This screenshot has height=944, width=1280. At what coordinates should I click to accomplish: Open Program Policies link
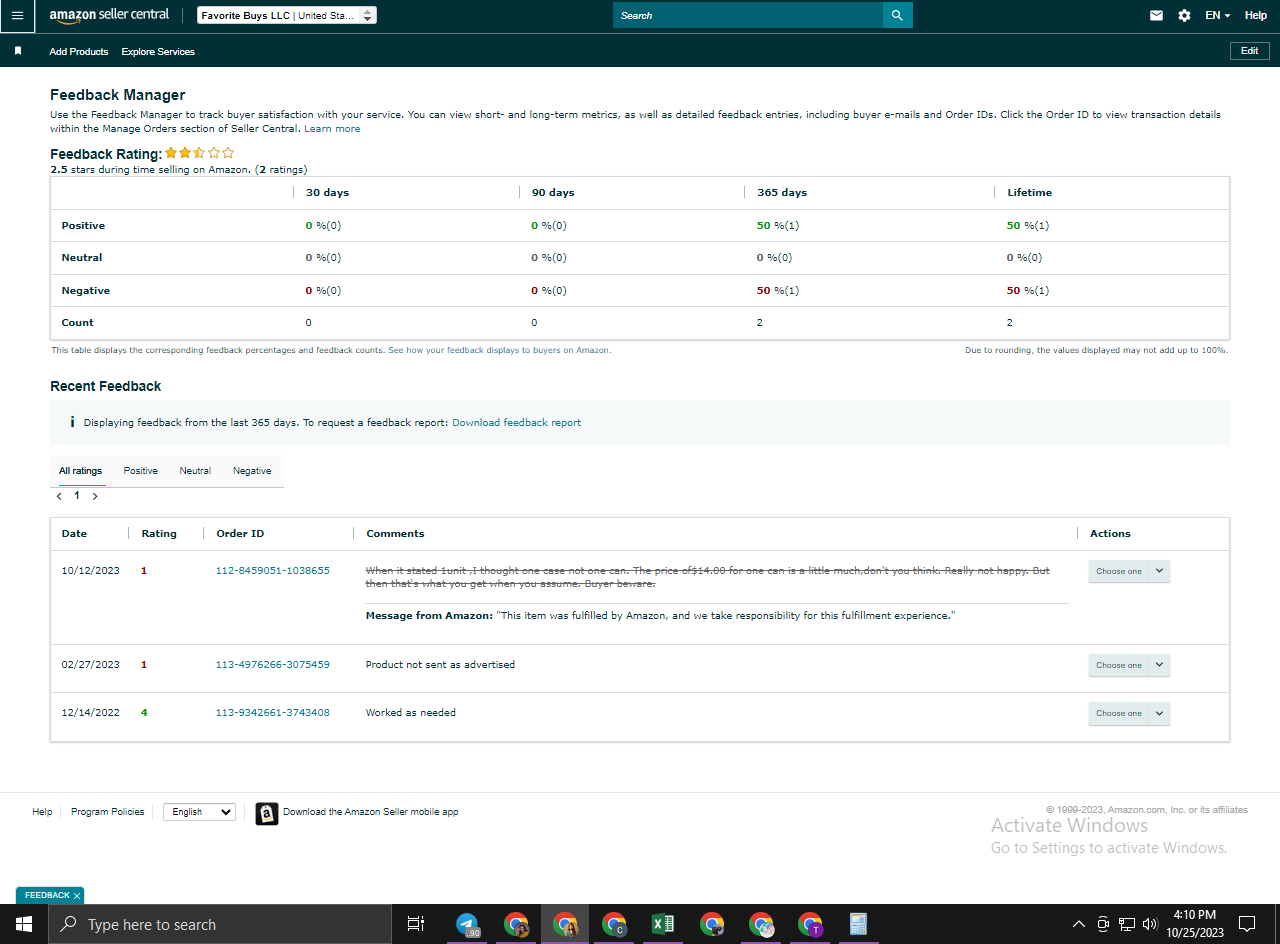[107, 812]
